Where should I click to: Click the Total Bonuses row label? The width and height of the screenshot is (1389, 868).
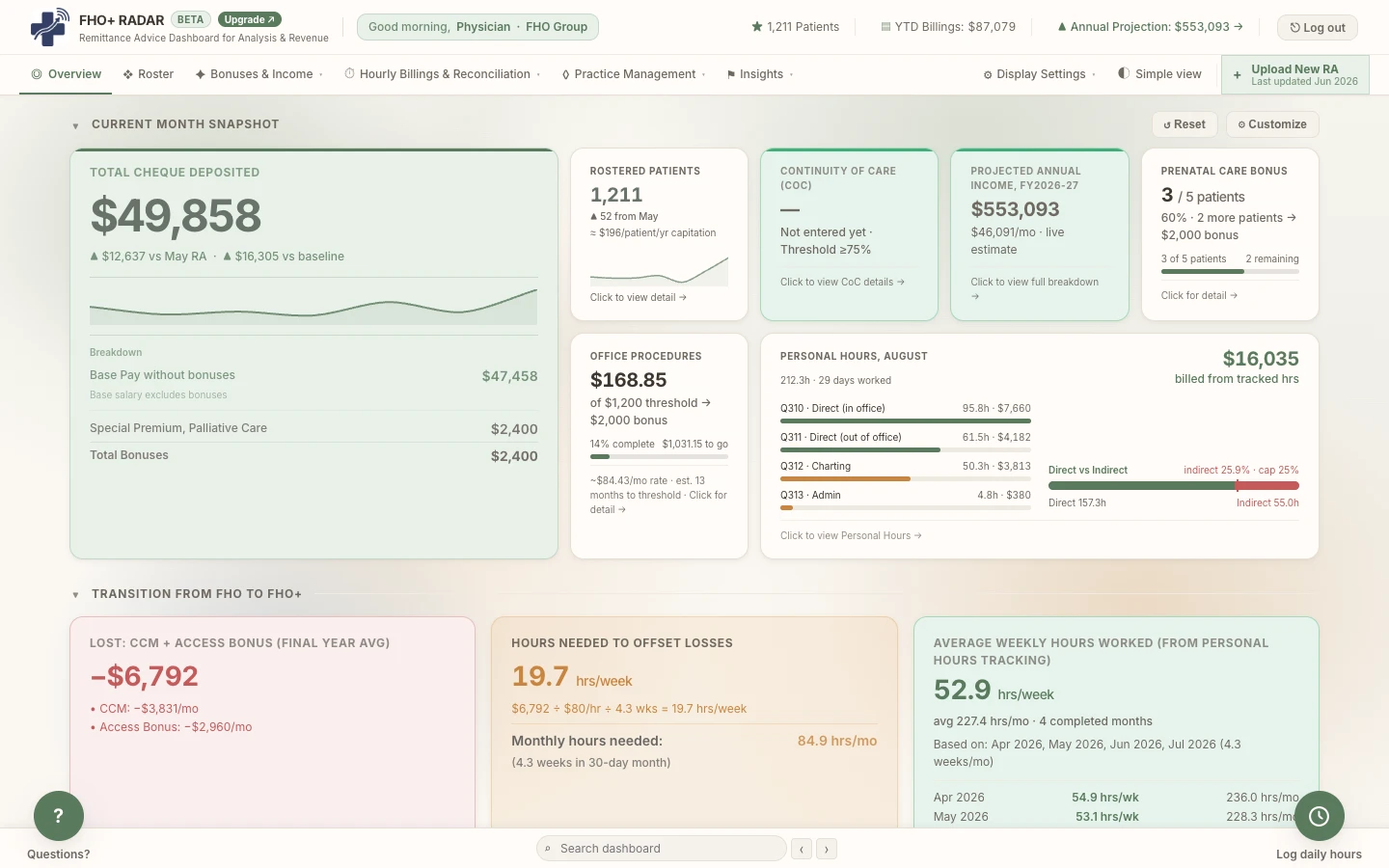pyautogui.click(x=129, y=455)
